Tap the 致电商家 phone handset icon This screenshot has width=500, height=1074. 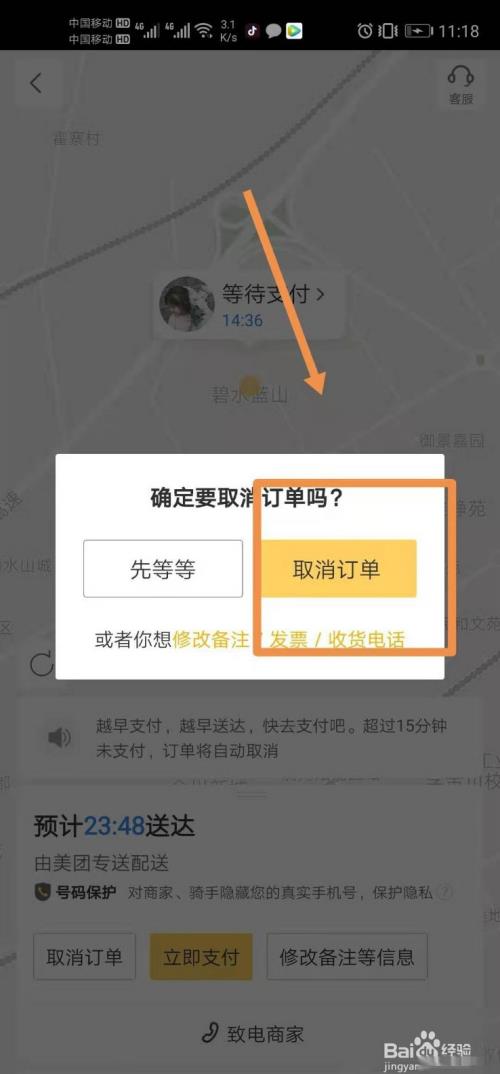pyautogui.click(x=210, y=1033)
